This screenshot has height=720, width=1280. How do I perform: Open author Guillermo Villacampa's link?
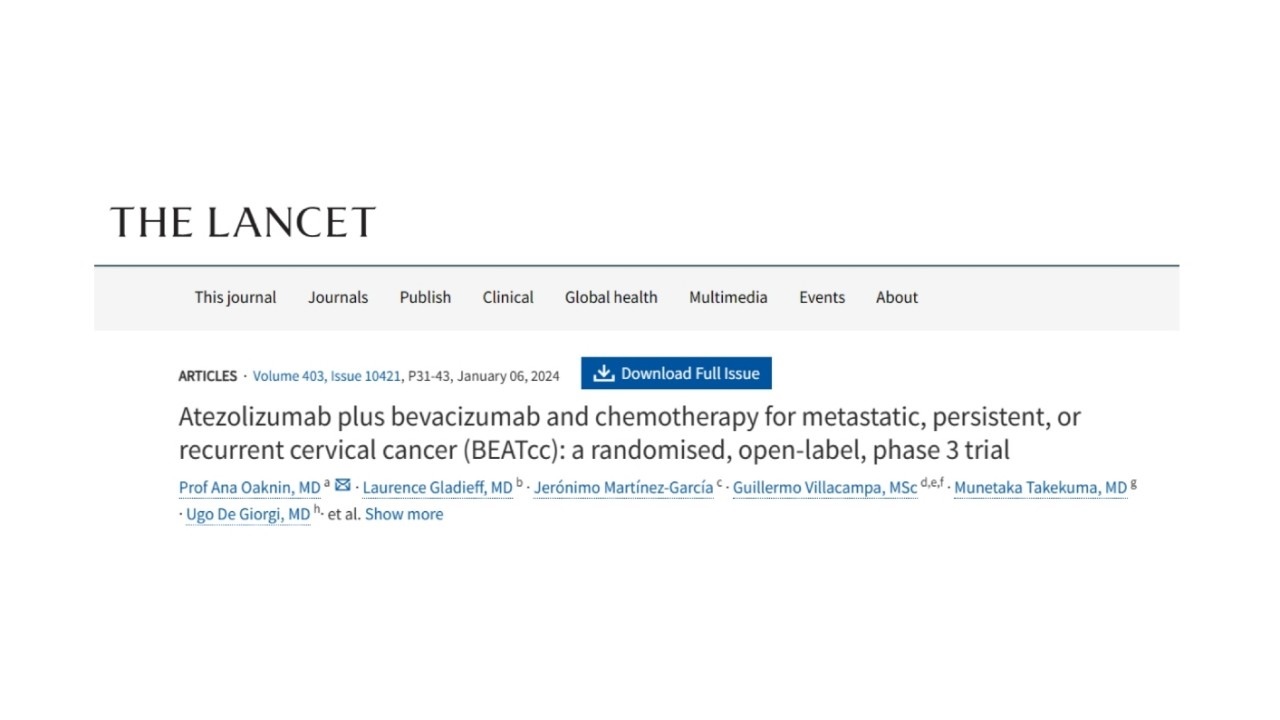[x=825, y=488]
